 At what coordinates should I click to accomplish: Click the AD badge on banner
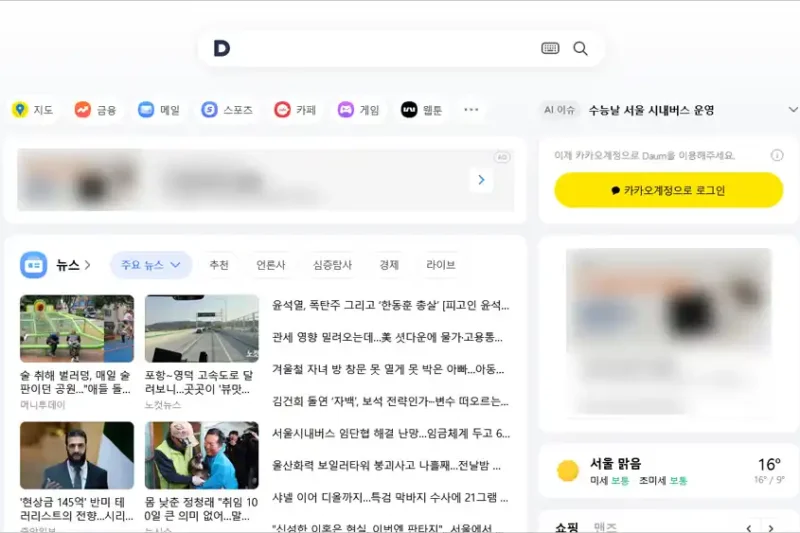(x=502, y=157)
